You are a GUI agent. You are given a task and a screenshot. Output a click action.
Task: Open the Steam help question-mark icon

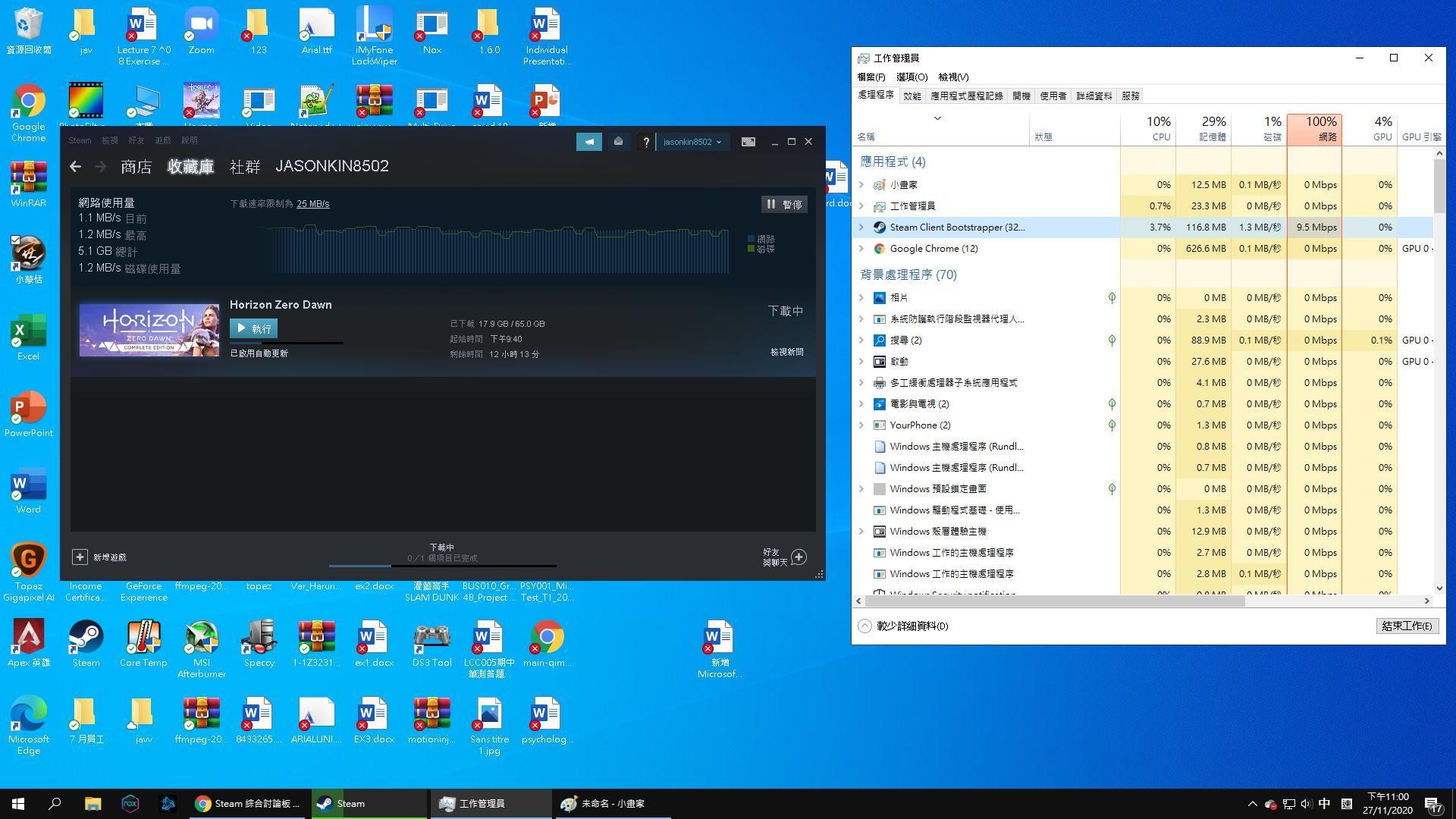[645, 141]
